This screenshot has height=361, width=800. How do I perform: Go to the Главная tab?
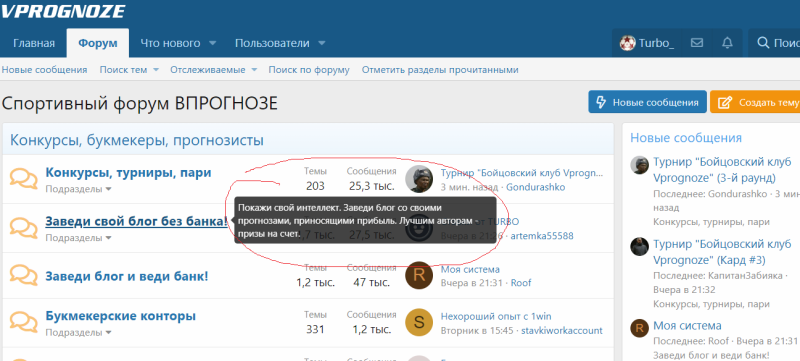tap(34, 43)
